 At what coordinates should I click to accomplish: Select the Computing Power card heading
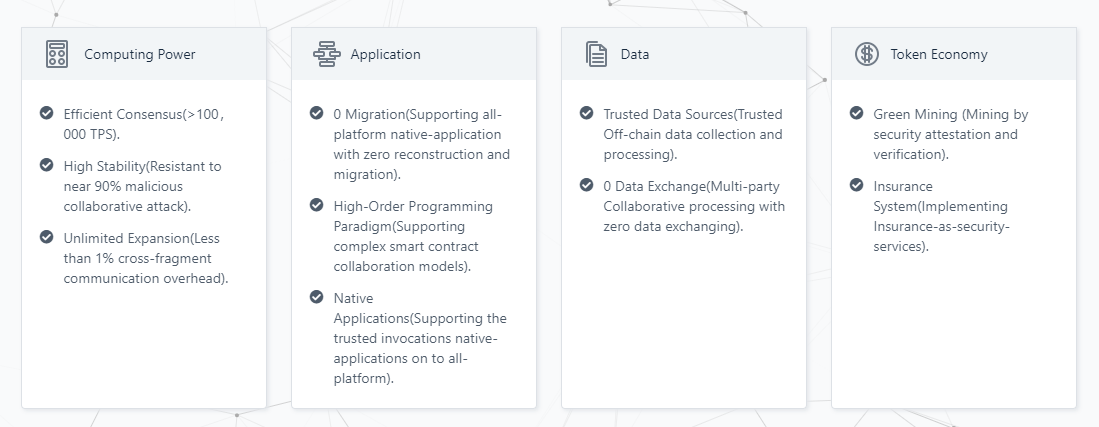140,55
